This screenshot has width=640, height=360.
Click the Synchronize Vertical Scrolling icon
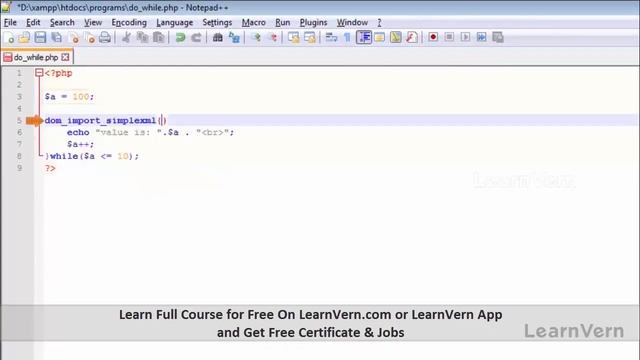pyautogui.click(x=293, y=38)
